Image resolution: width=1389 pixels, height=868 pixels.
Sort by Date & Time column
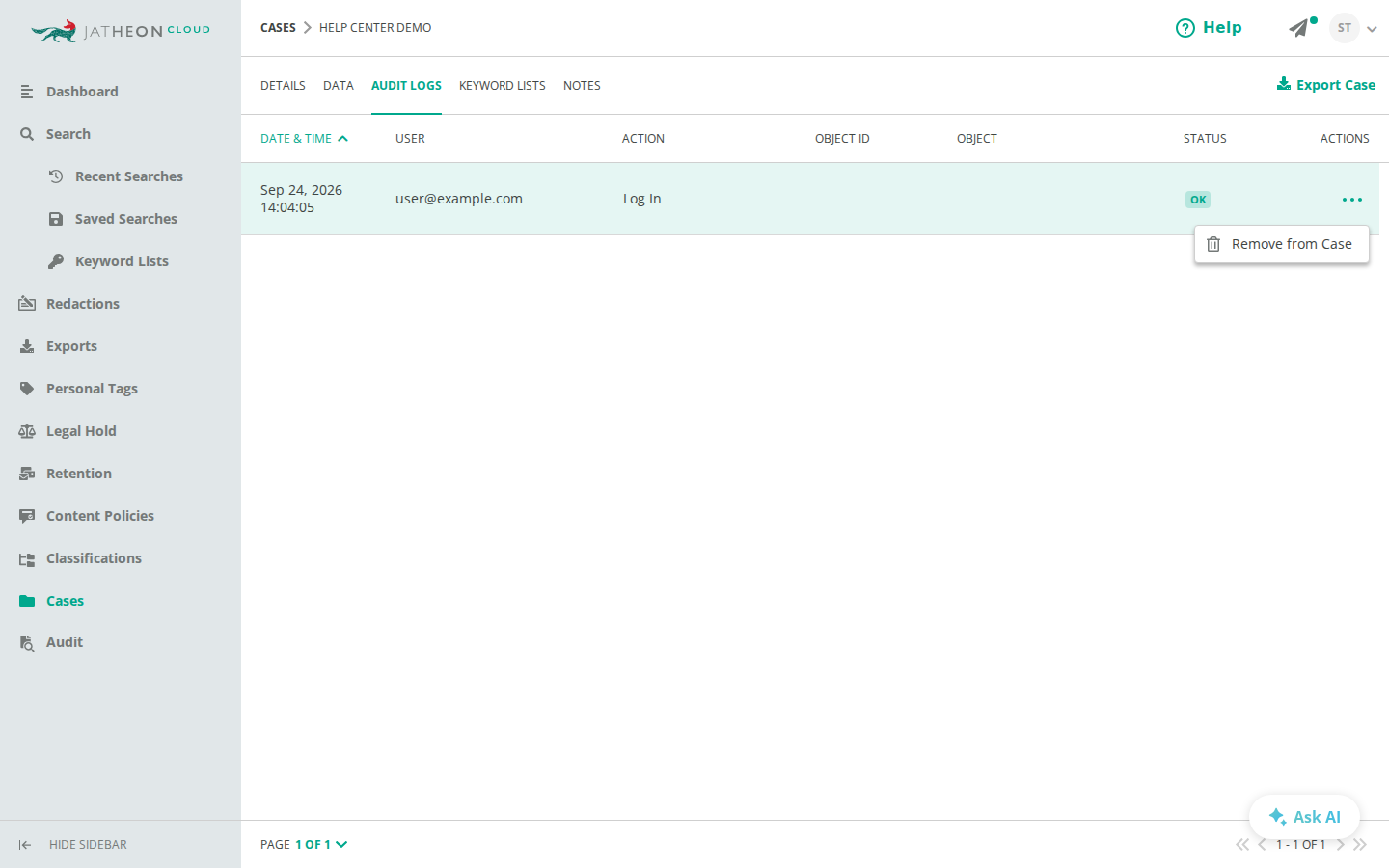[304, 139]
